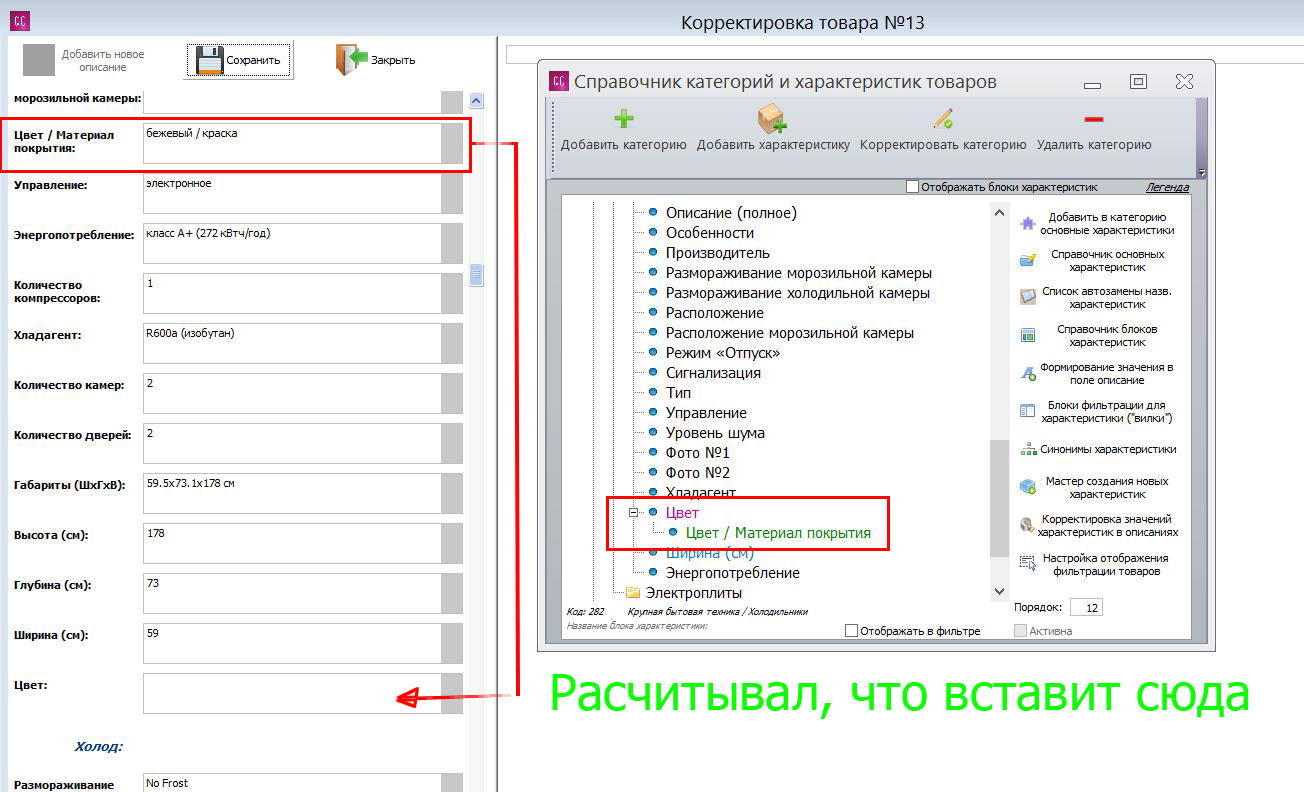Click toolbar overflow arrow in Справочник window
Screen dimensions: 1304x792
point(1201,173)
